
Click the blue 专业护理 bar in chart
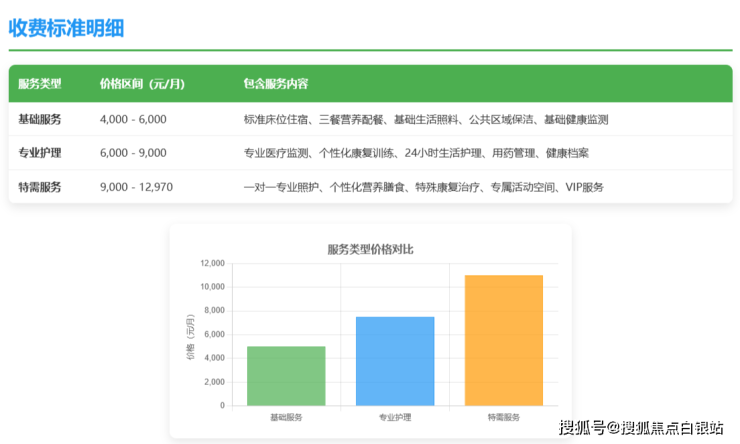pos(395,361)
